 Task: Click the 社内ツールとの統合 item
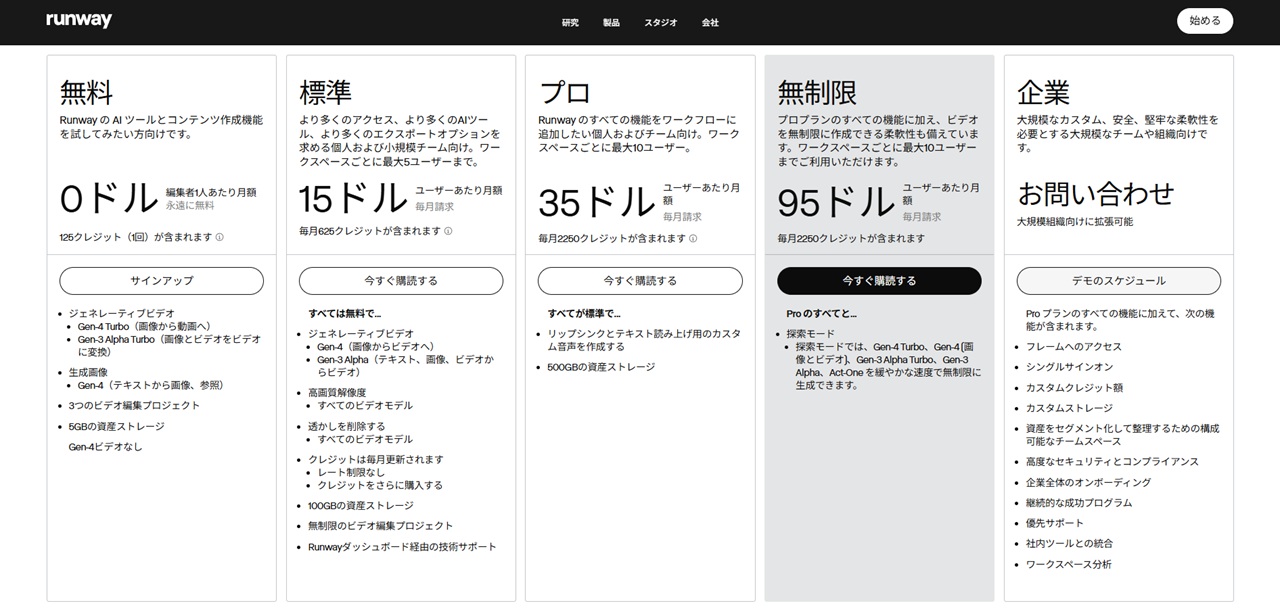[1069, 544]
